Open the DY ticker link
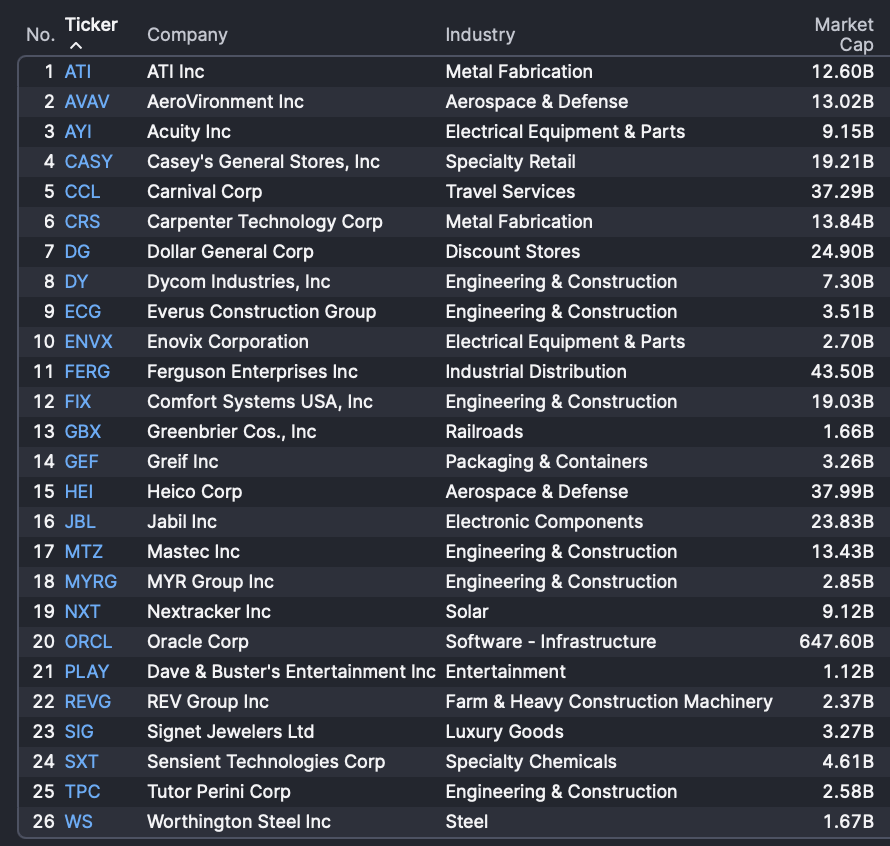Viewport: 890px width, 846px height. (76, 282)
